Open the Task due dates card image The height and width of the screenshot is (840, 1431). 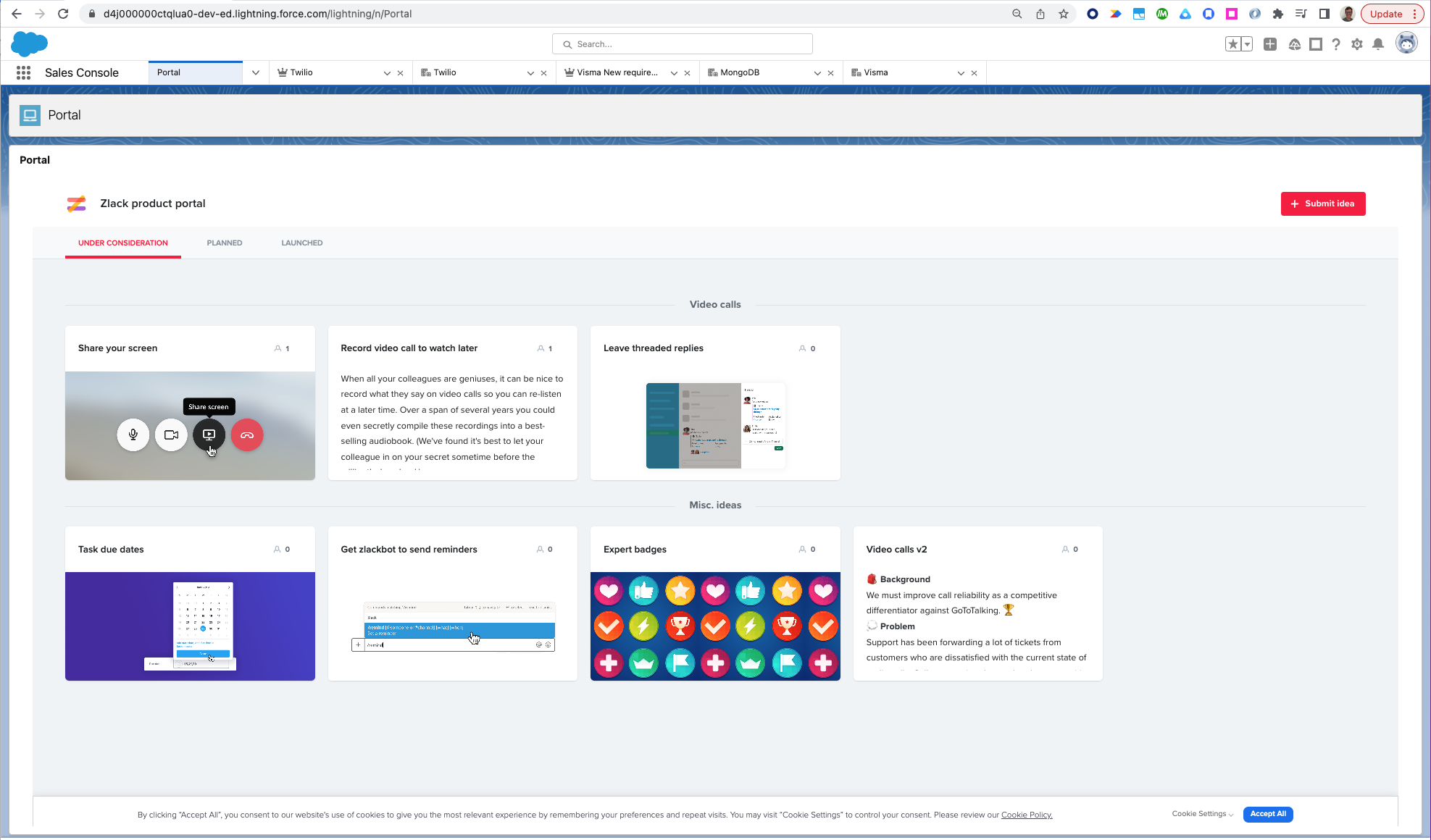click(190, 626)
